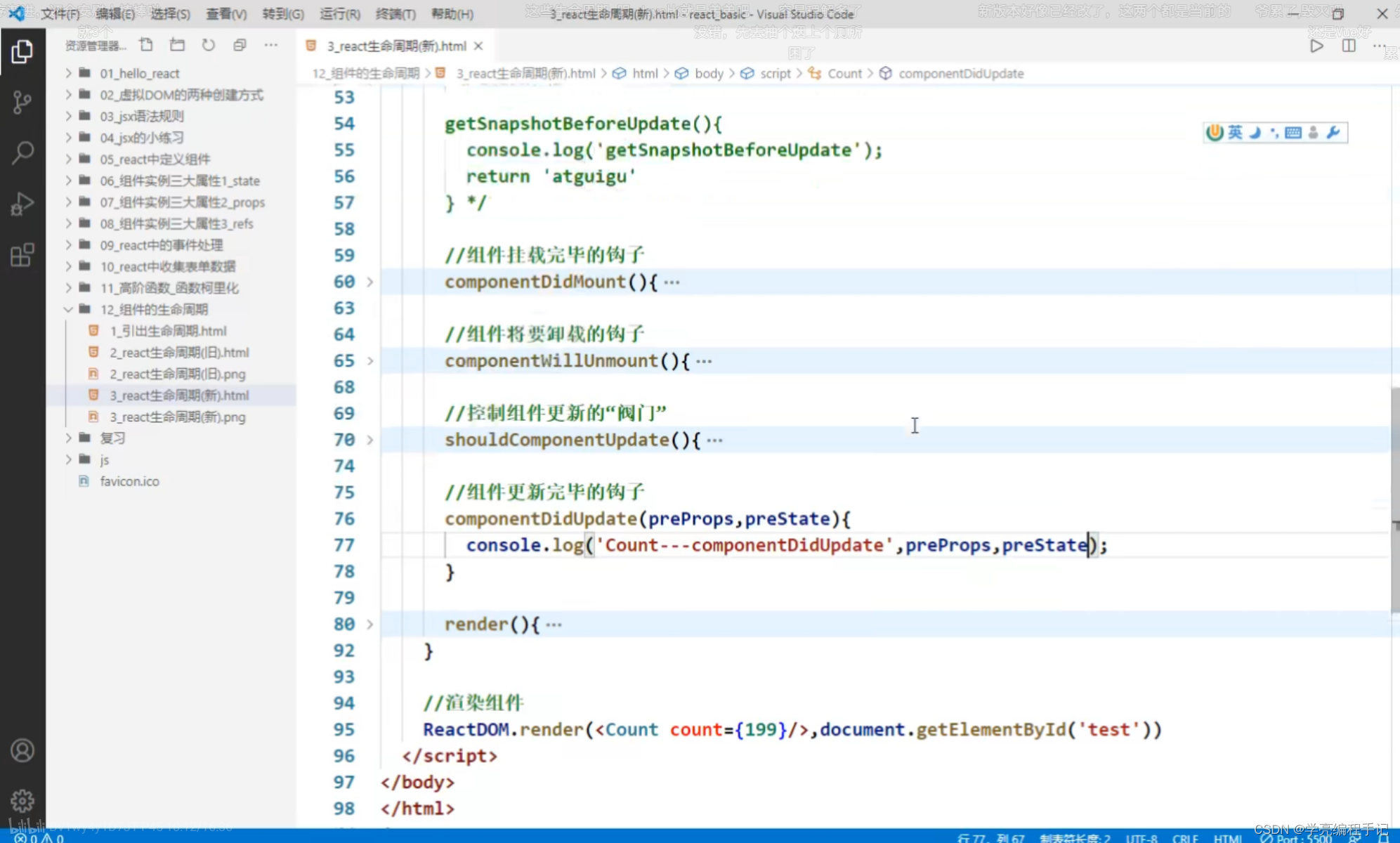The image size is (1400, 843).
Task: Close the 3_react生命周期(新).html tab
Action: (478, 46)
